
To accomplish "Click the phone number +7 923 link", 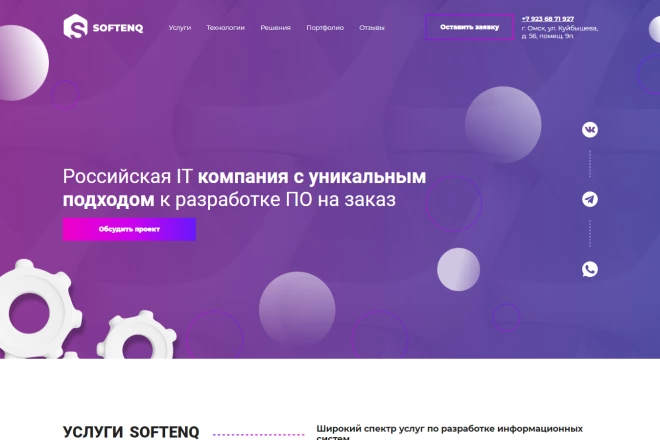I will [548, 19].
